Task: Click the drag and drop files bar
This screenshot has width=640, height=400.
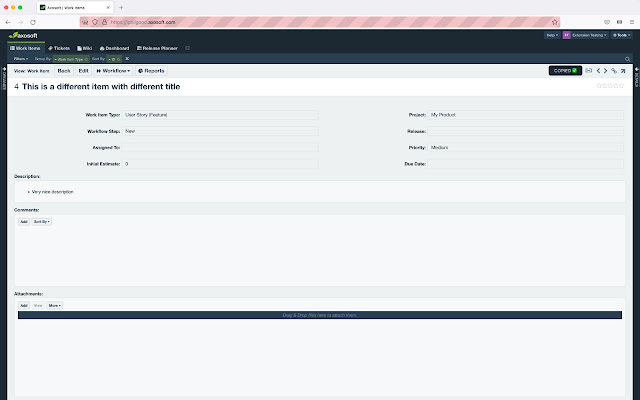Action: pos(320,315)
